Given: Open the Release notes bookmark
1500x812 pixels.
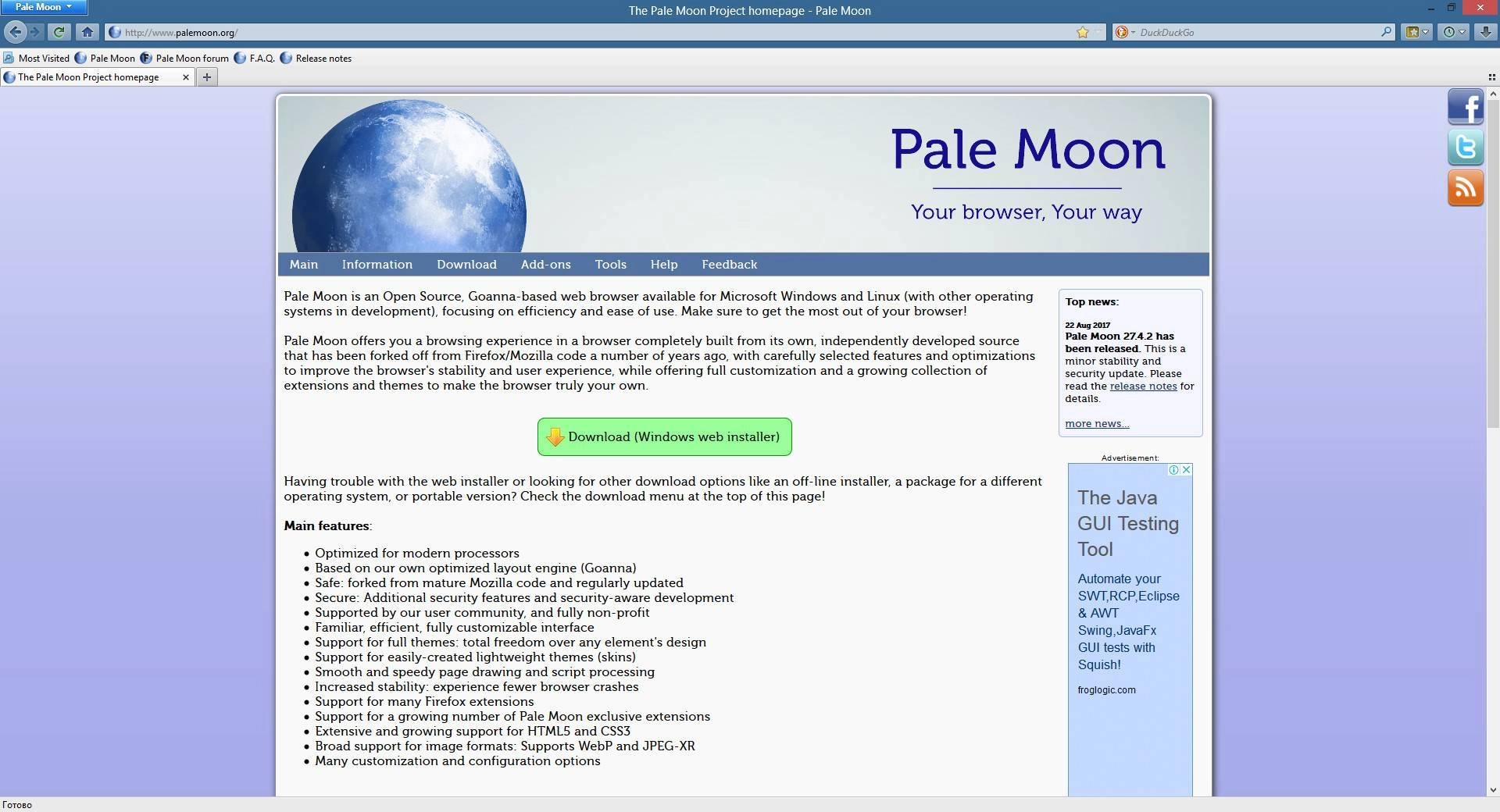Looking at the screenshot, I should pyautogui.click(x=316, y=58).
